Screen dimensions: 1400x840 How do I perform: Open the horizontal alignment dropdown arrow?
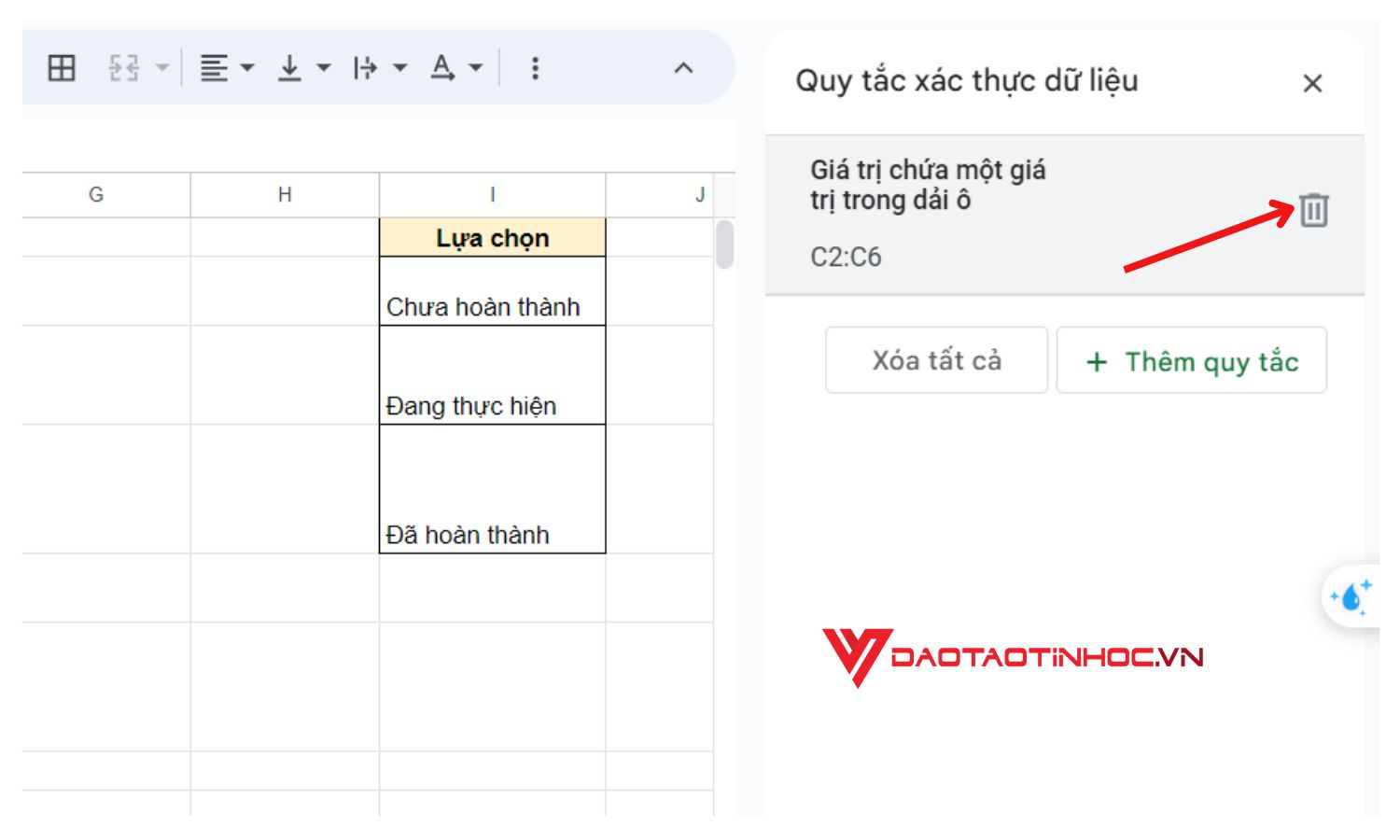pyautogui.click(x=246, y=67)
